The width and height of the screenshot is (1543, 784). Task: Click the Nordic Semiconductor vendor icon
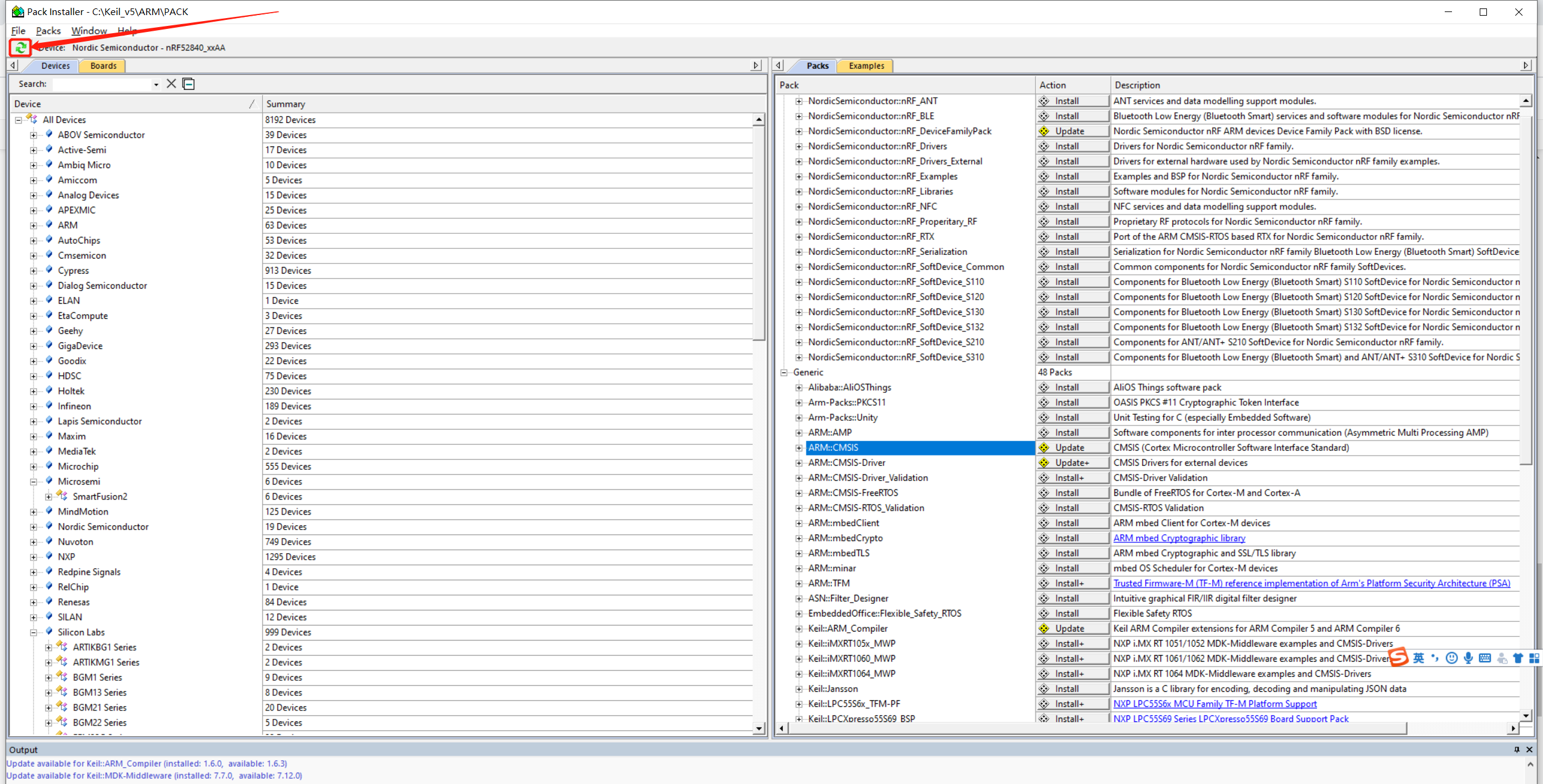coord(49,526)
